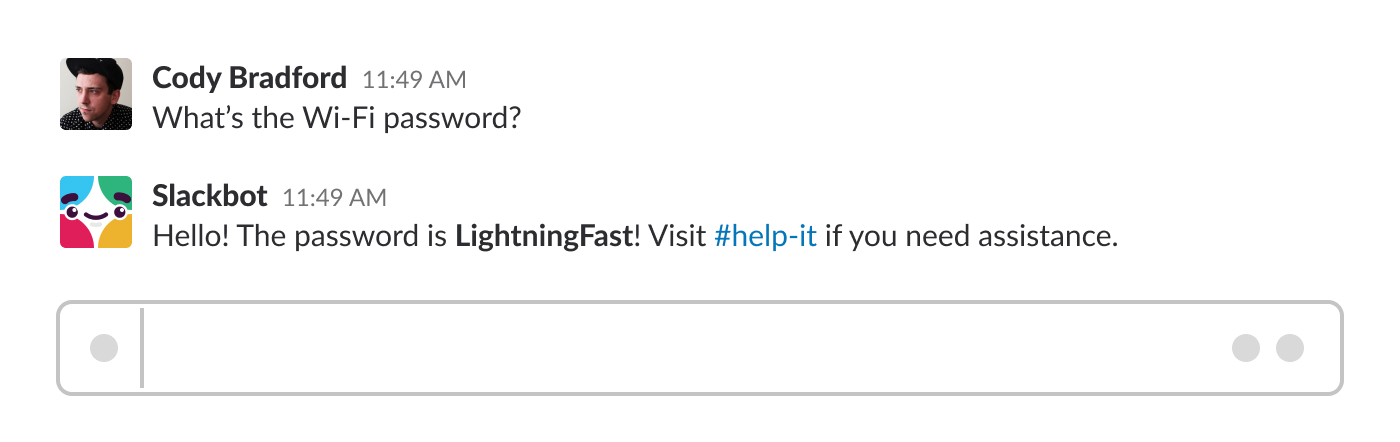This screenshot has height=442, width=1400.
Task: Click Cody Bradford's profile photo
Action: 96,94
